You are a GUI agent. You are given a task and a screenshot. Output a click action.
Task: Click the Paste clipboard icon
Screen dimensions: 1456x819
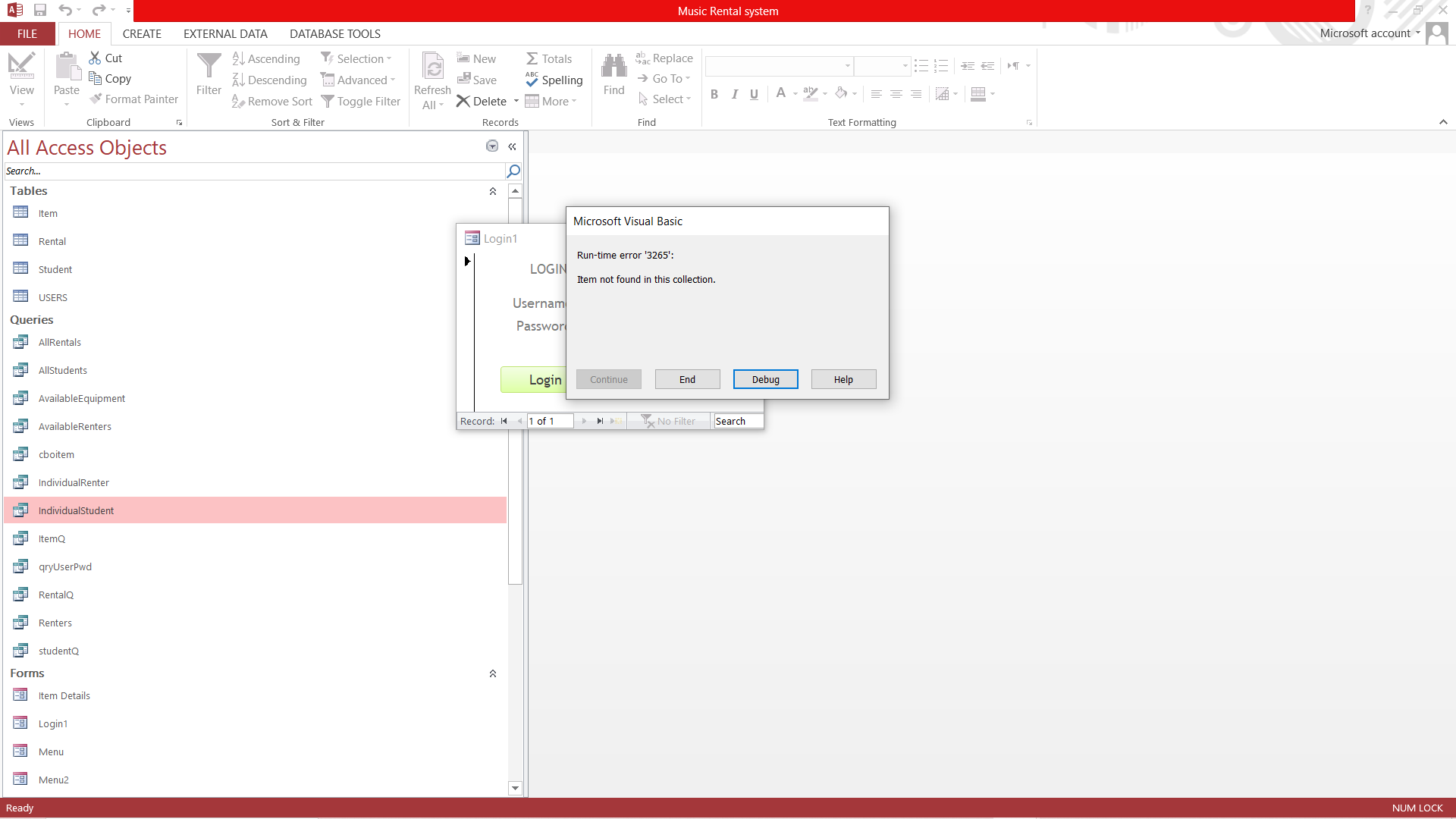[67, 67]
